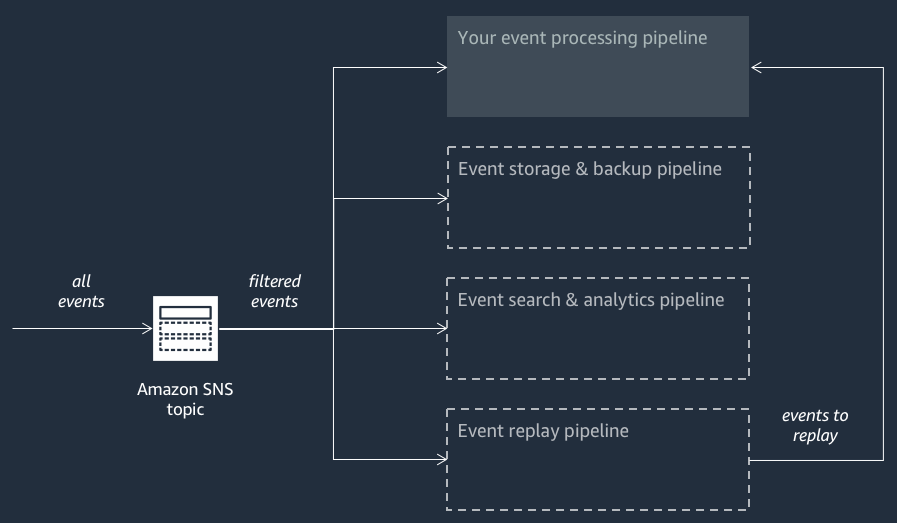The height and width of the screenshot is (523, 897).
Task: Click the vertical return line at far right
Action: [883, 260]
